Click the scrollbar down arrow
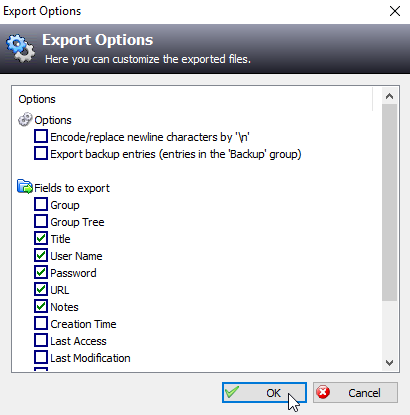The height and width of the screenshot is (415, 410). [x=389, y=362]
